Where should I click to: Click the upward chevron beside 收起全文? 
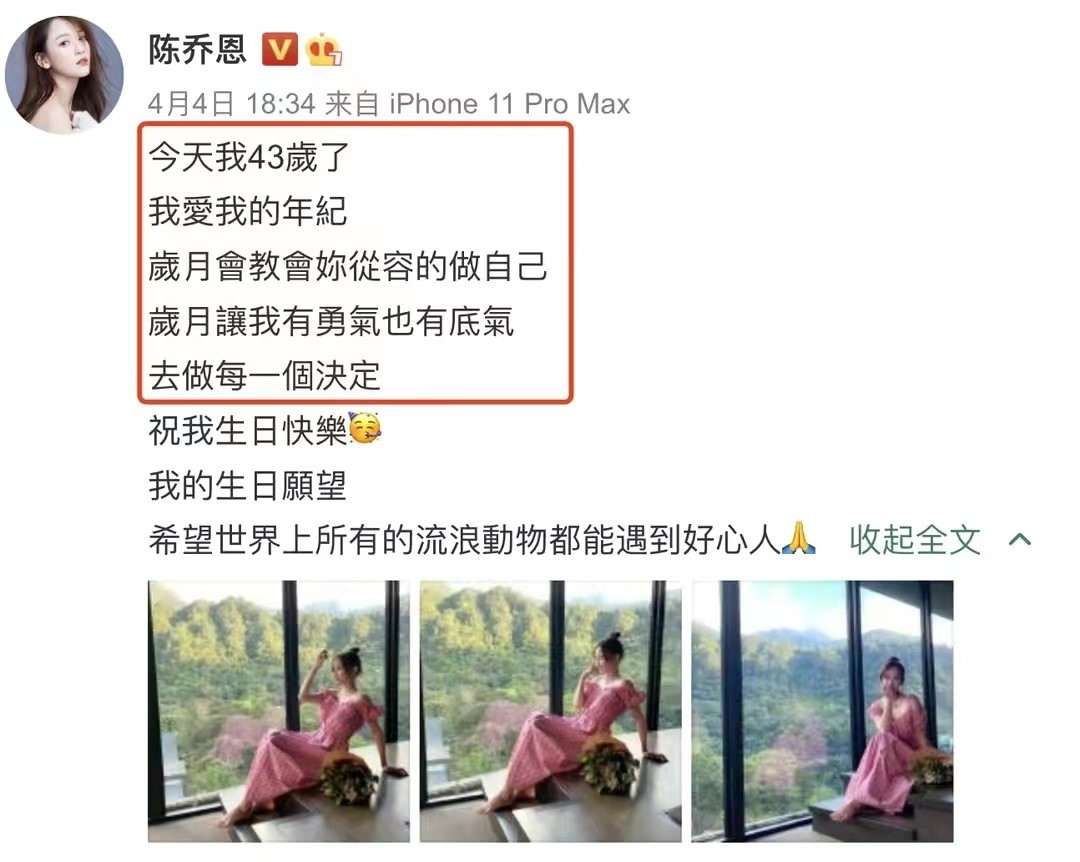pyautogui.click(x=1020, y=540)
